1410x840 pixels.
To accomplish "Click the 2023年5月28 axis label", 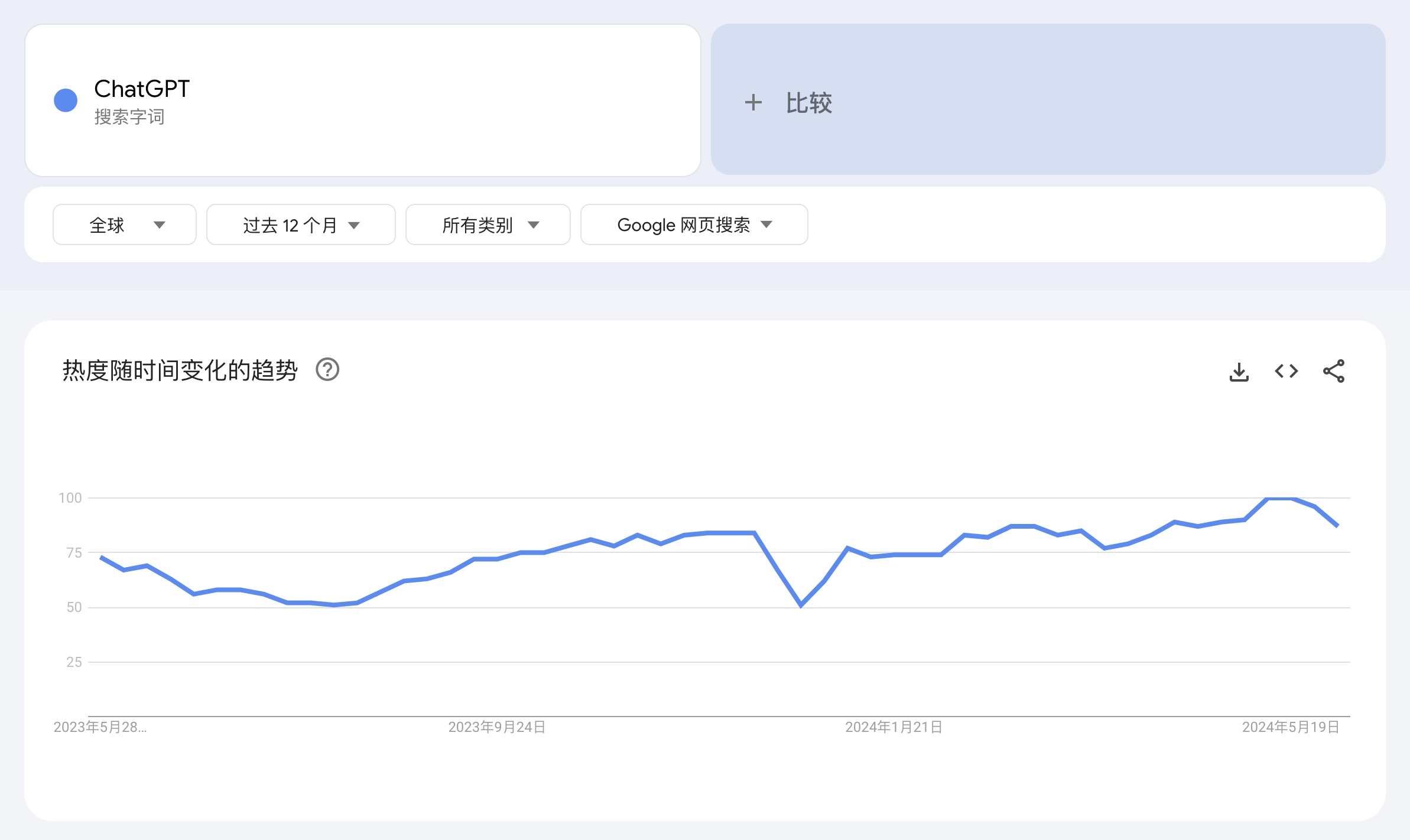I will [x=100, y=727].
